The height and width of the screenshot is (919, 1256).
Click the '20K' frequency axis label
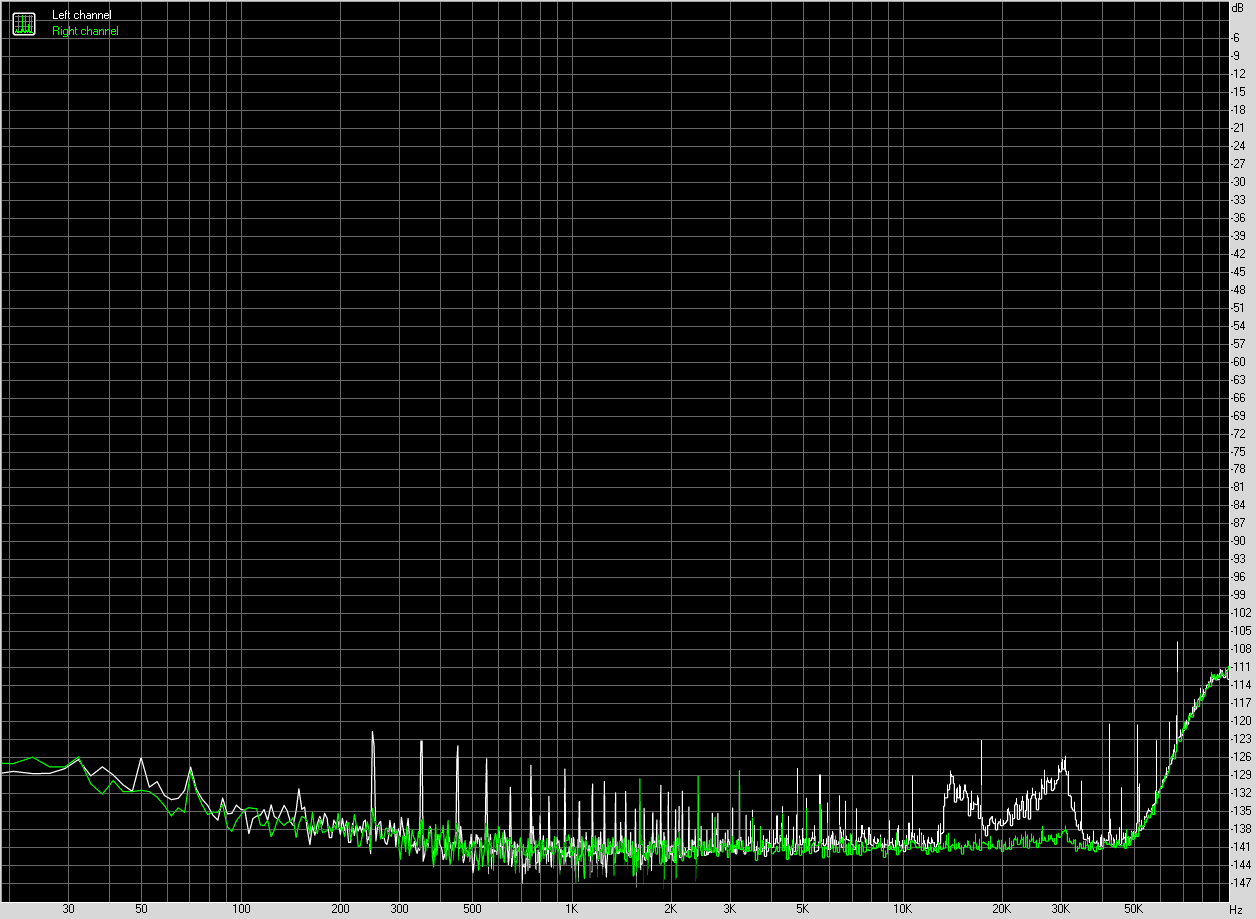(x=1002, y=910)
